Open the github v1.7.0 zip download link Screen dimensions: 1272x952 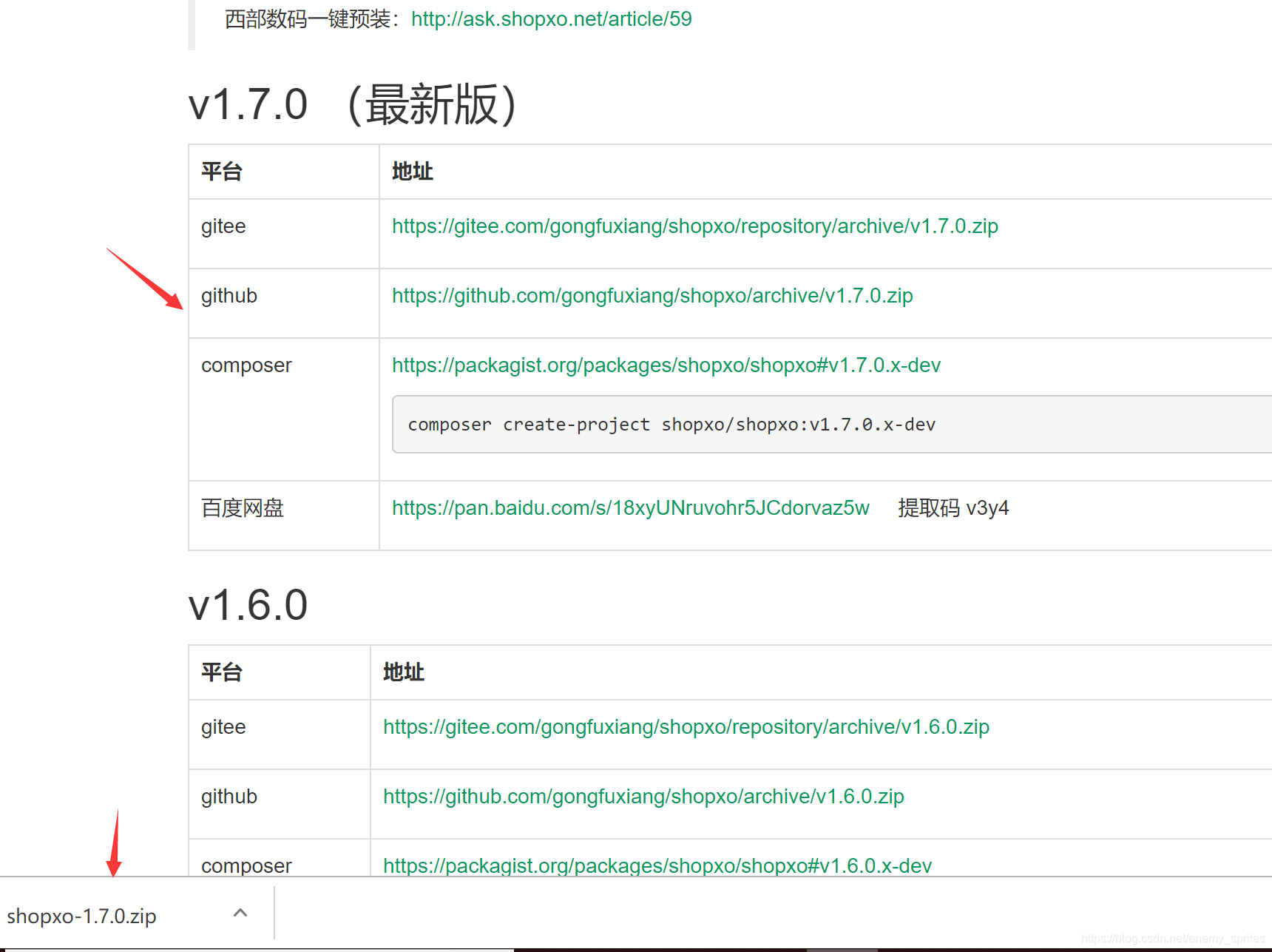click(x=652, y=296)
